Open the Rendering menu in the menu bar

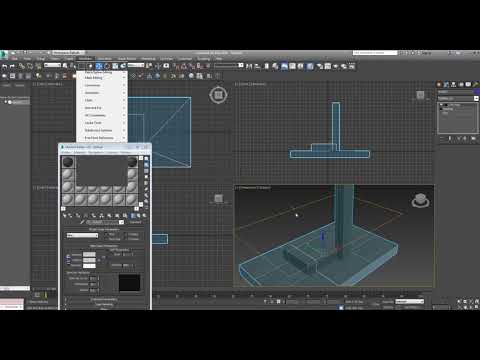point(148,59)
